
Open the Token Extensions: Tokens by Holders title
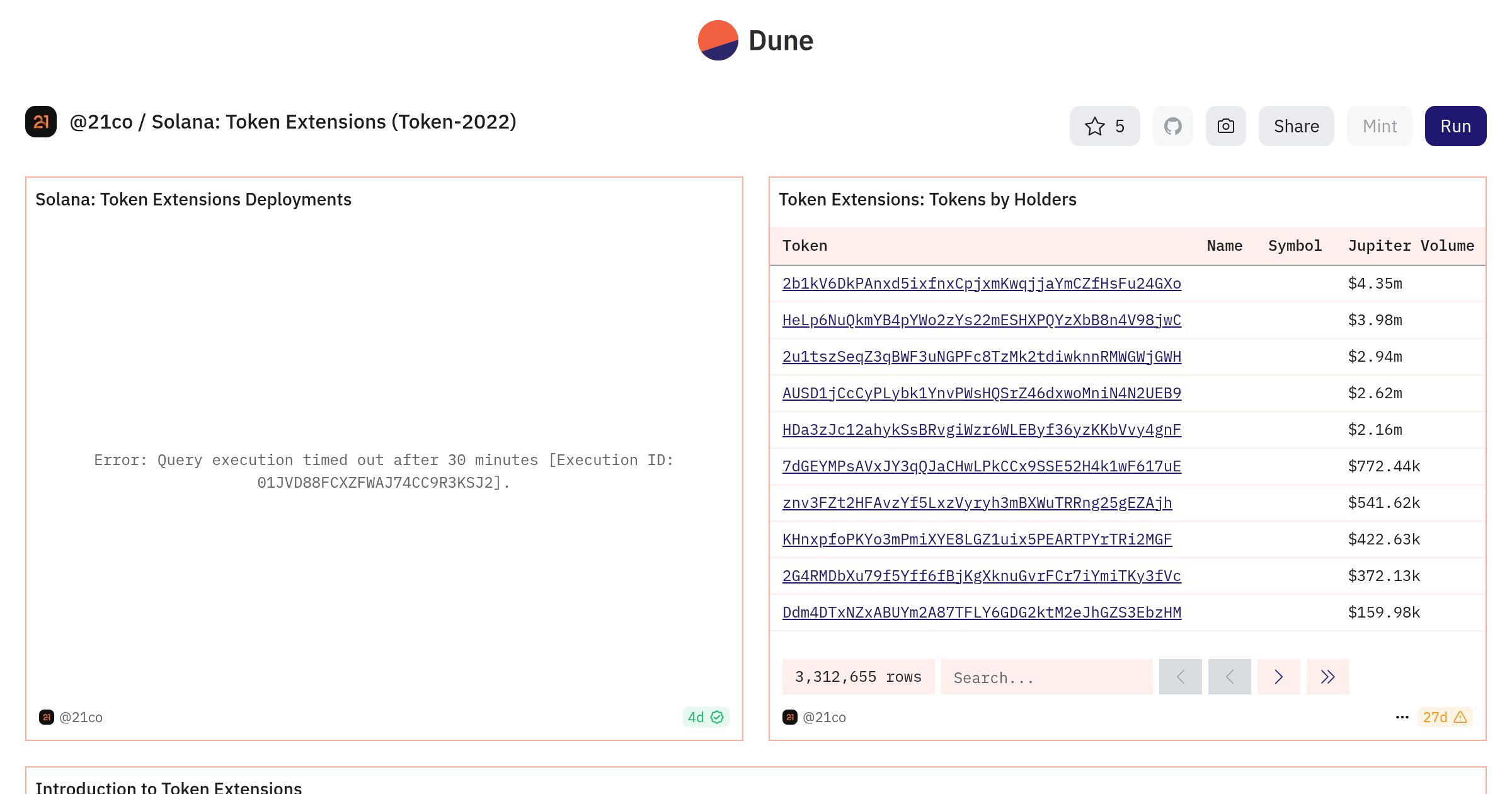[927, 199]
